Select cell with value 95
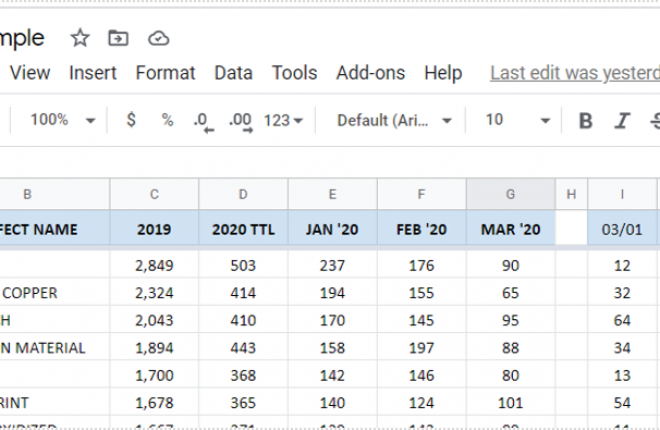 511,320
